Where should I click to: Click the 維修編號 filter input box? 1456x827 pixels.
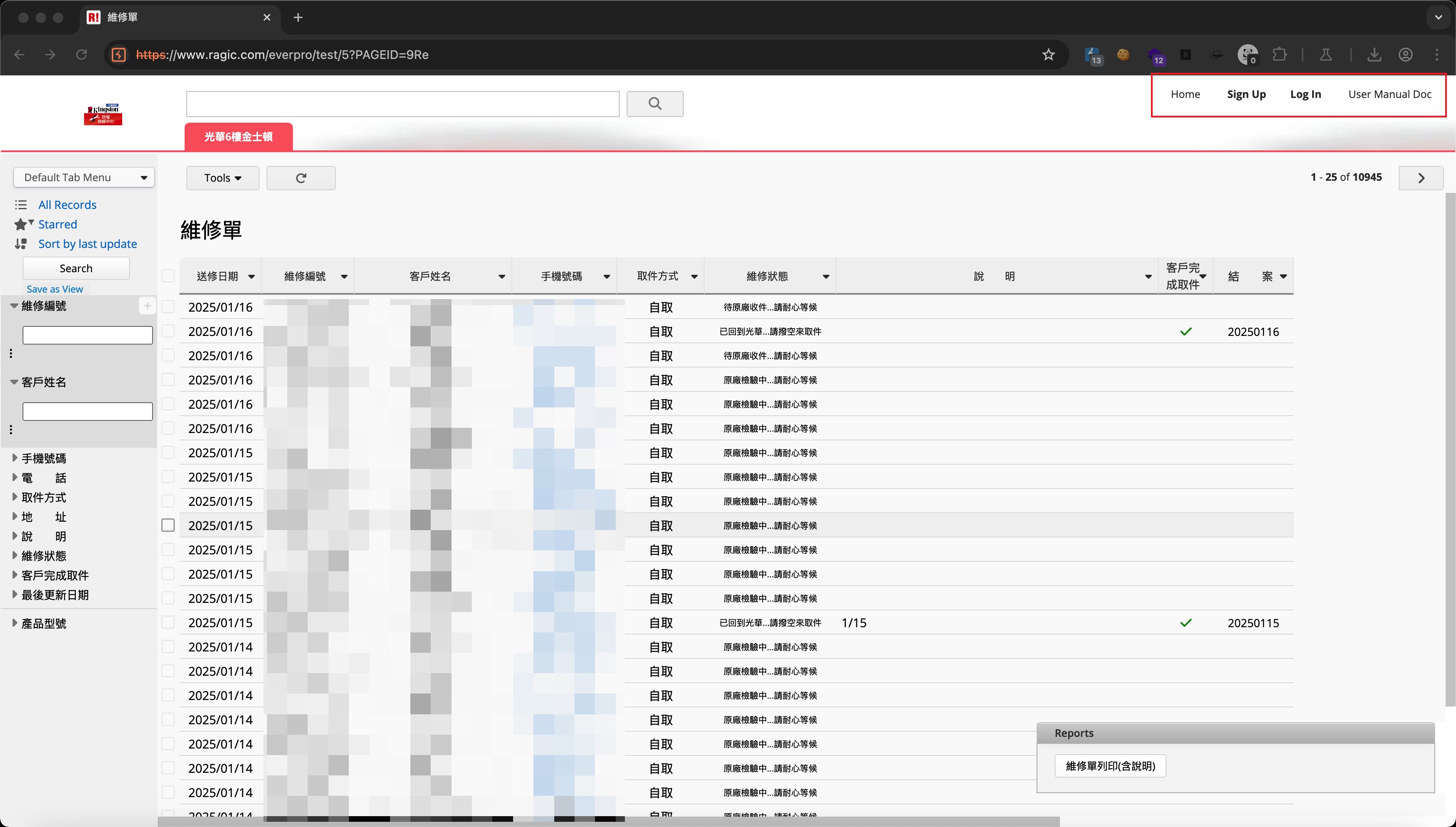pos(88,335)
